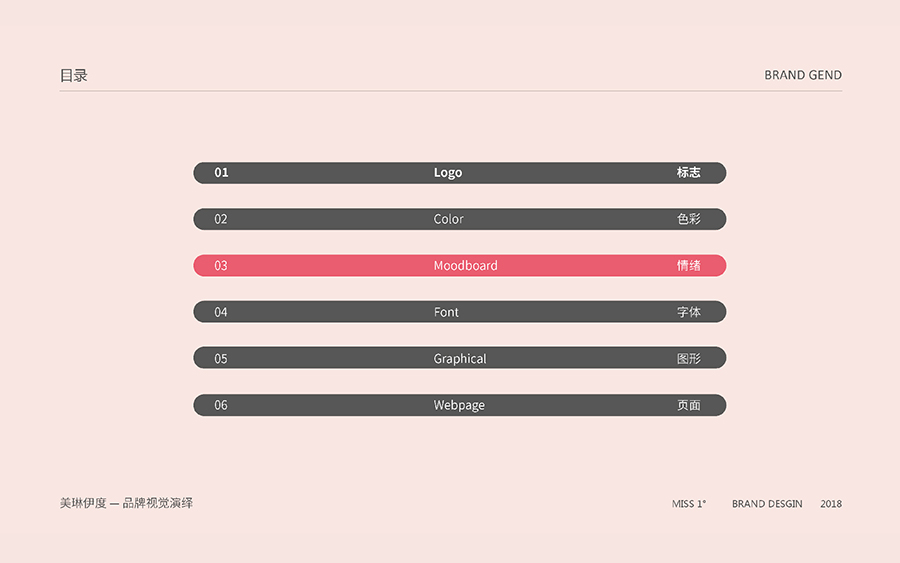Click the 字体 label on the Font bar
Viewport: 900px width, 563px height.
pyautogui.click(x=688, y=312)
